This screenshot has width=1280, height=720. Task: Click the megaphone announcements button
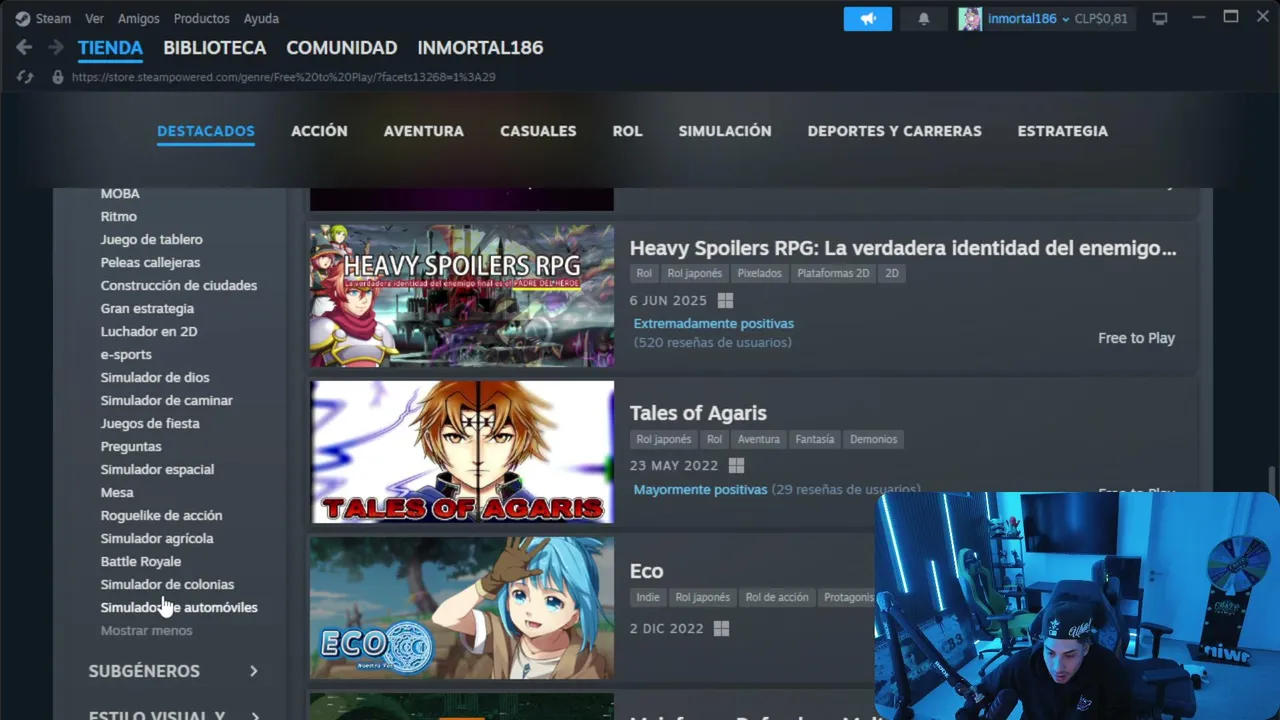(x=868, y=19)
